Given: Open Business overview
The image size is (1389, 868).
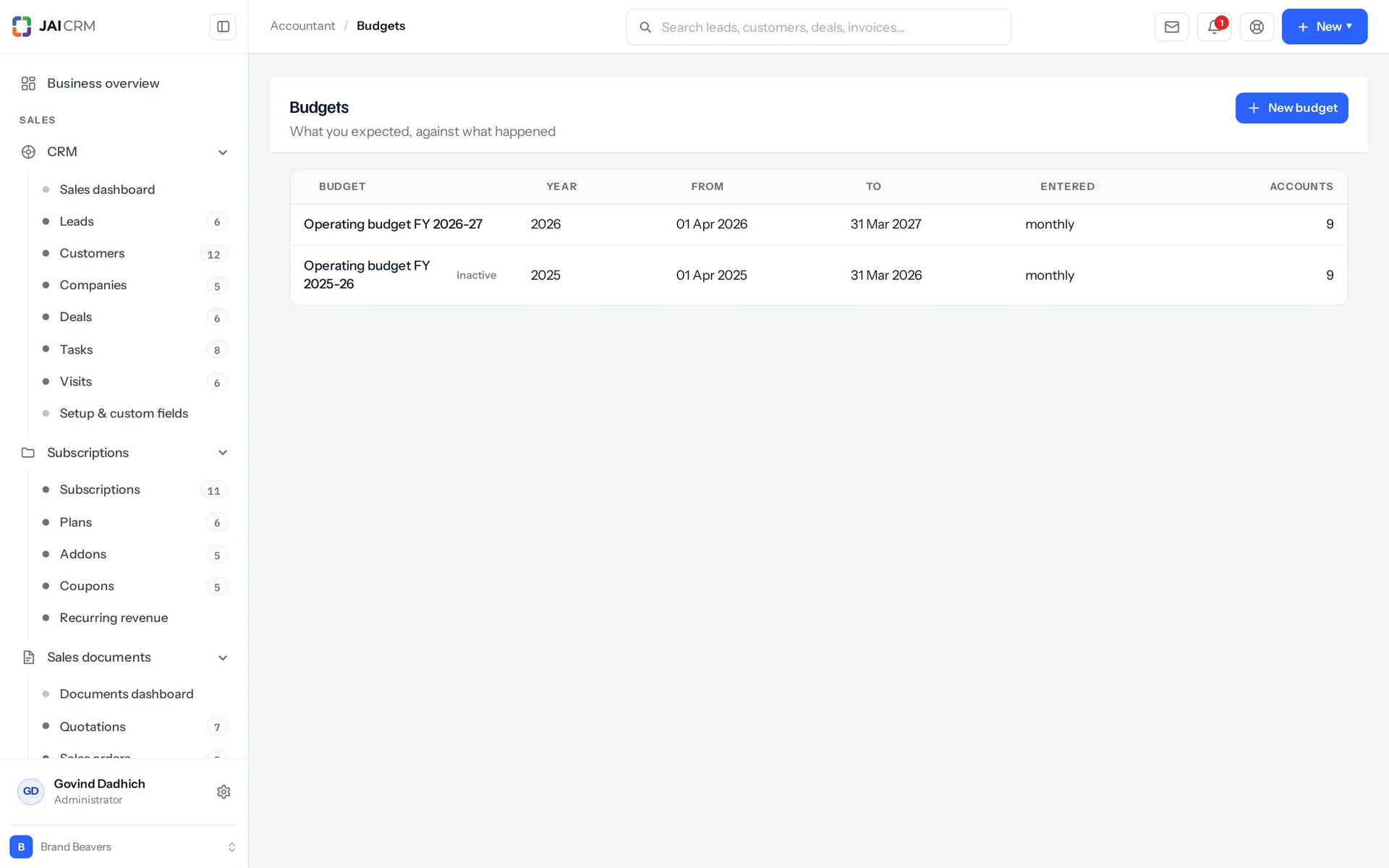Looking at the screenshot, I should tap(124, 83).
